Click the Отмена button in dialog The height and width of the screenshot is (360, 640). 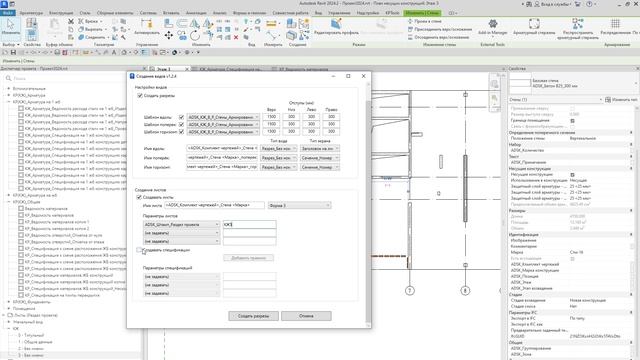pyautogui.click(x=306, y=316)
